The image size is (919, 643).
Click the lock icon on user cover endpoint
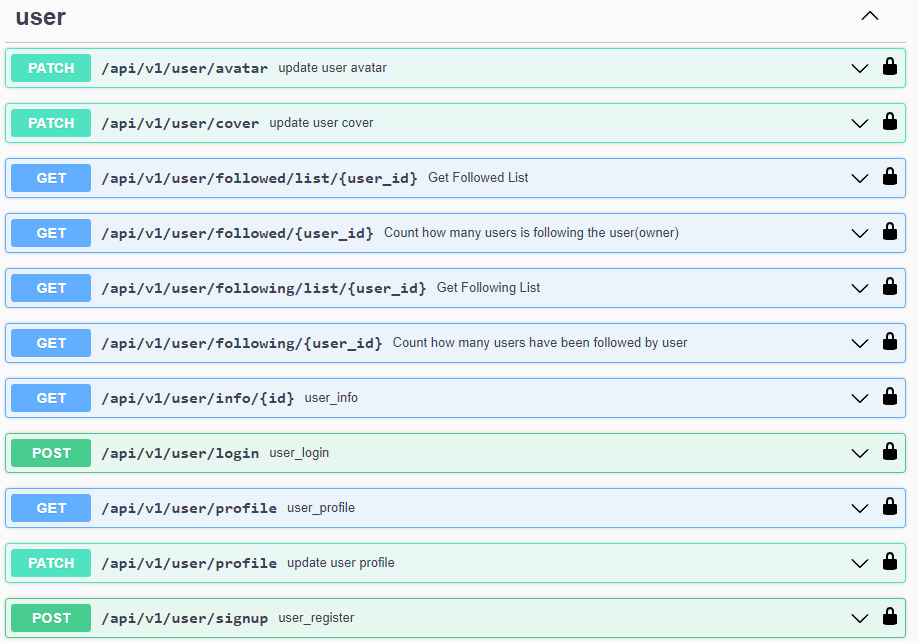coord(889,123)
